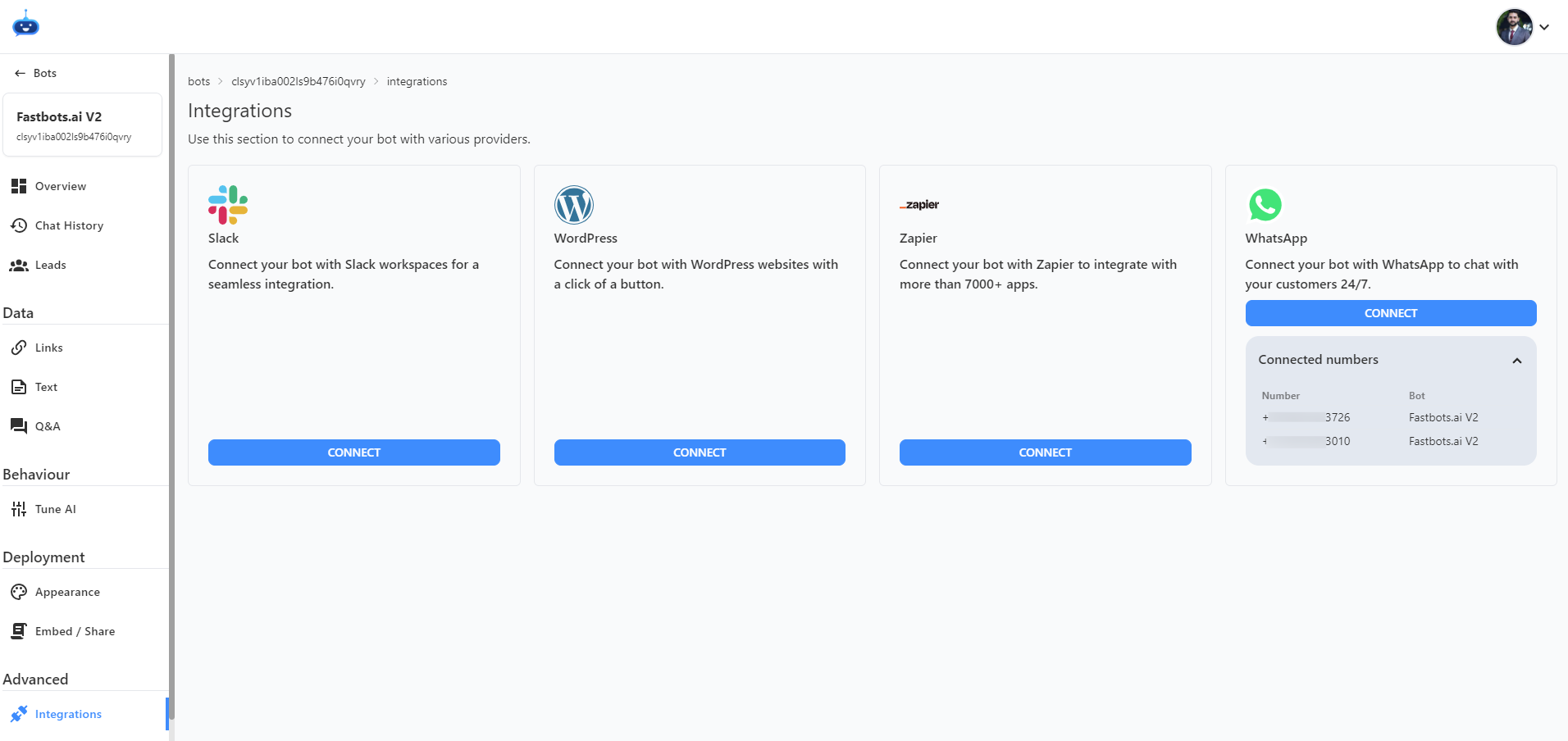Click Fastbots.ai V2 in the 3010 row
This screenshot has height=741, width=1568.
pyautogui.click(x=1443, y=441)
